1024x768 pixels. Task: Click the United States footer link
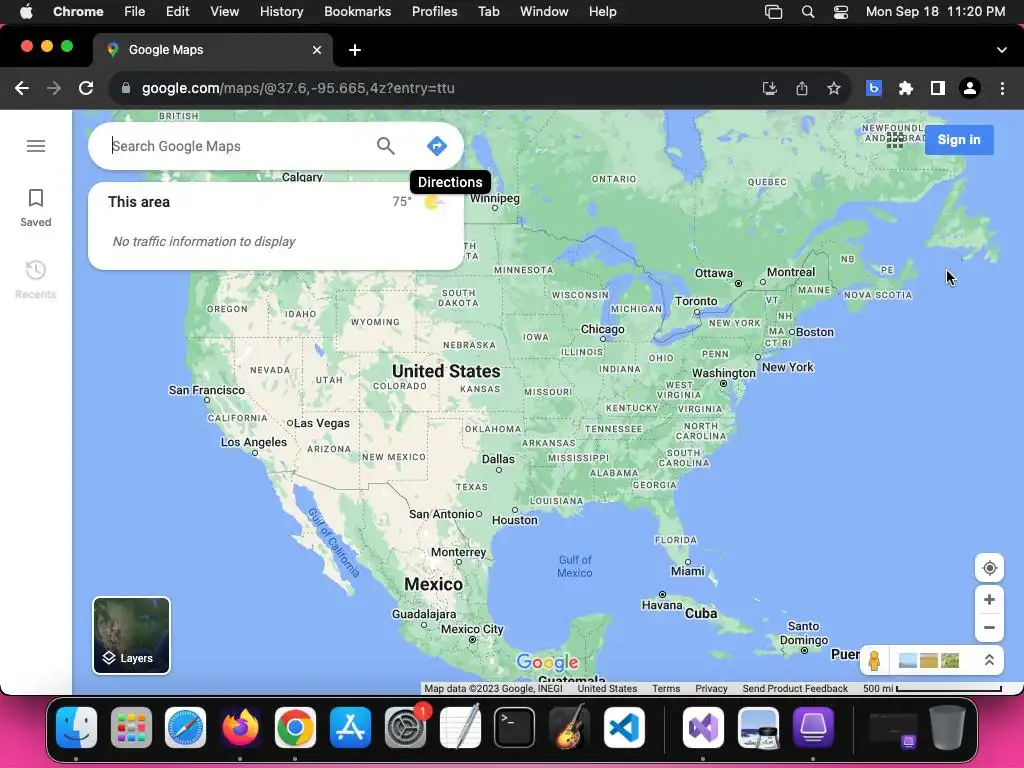pos(607,688)
